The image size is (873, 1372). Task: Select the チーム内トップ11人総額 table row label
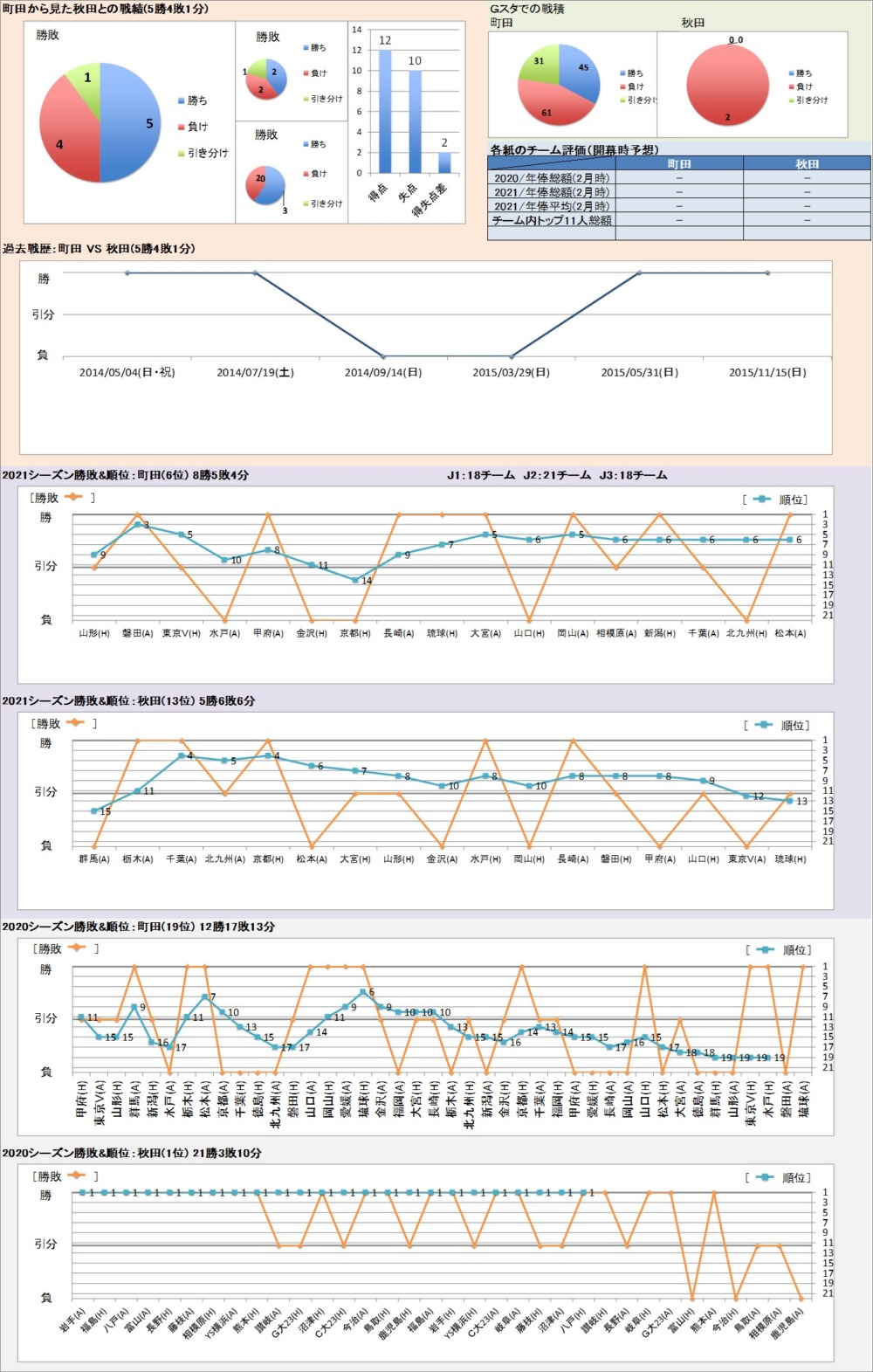click(x=552, y=220)
